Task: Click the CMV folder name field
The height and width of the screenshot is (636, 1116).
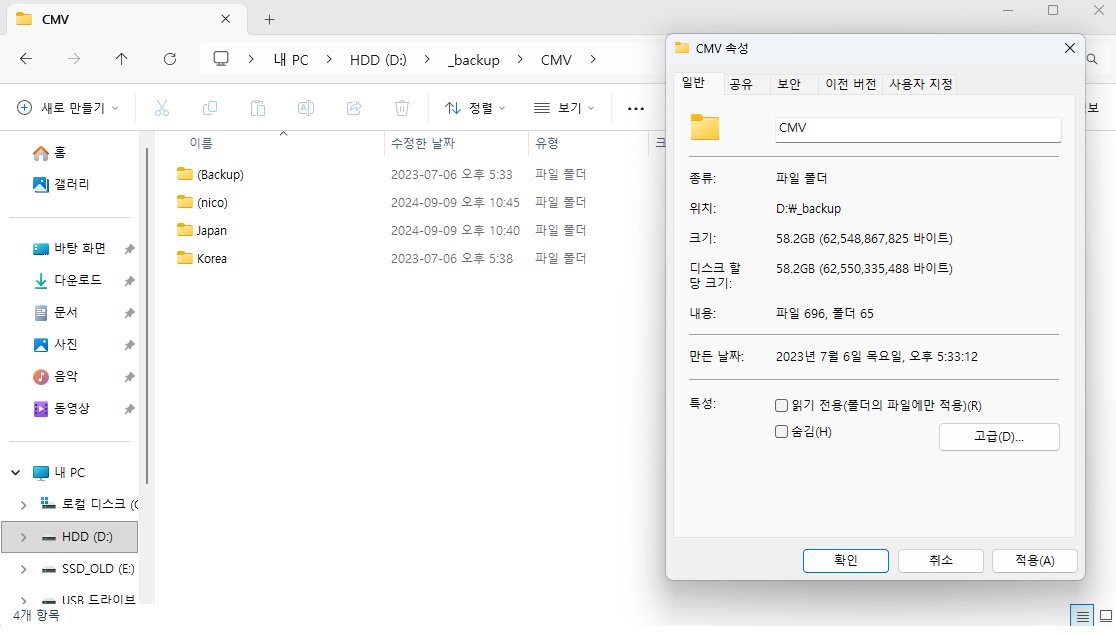Action: tap(918, 129)
